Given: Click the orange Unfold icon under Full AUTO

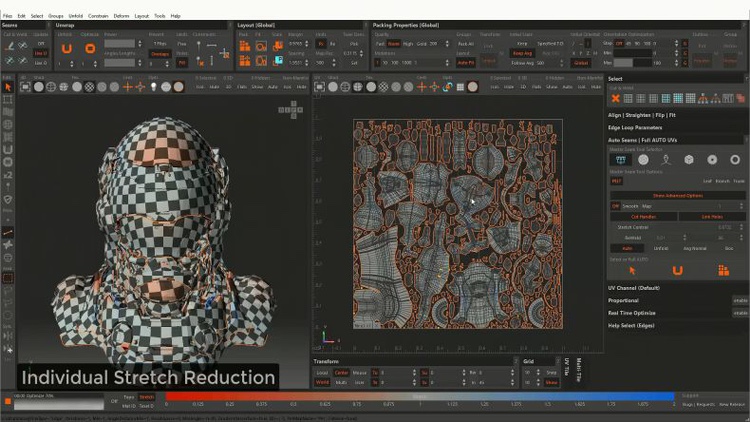Looking at the screenshot, I should [x=677, y=270].
